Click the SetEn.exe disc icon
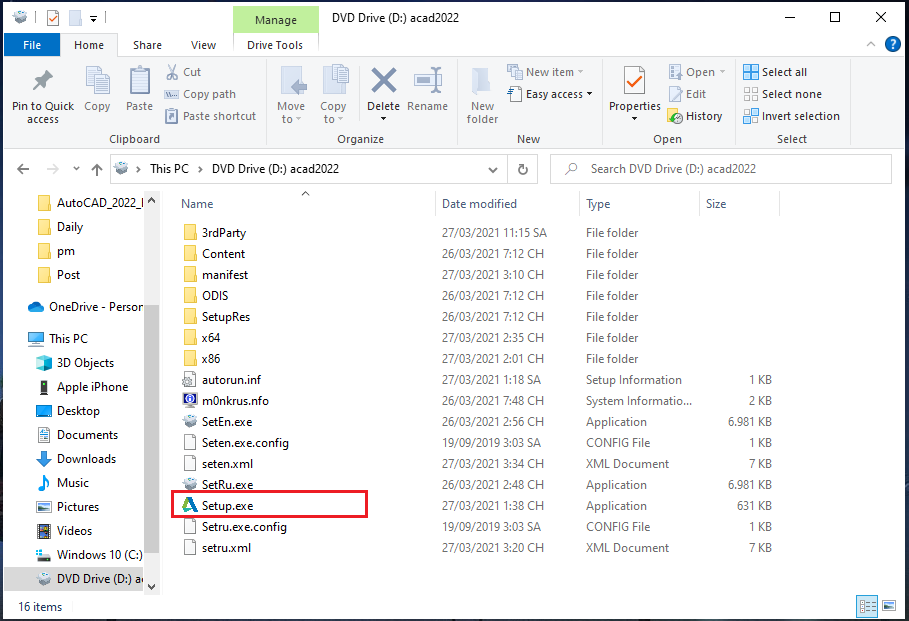 click(x=190, y=422)
